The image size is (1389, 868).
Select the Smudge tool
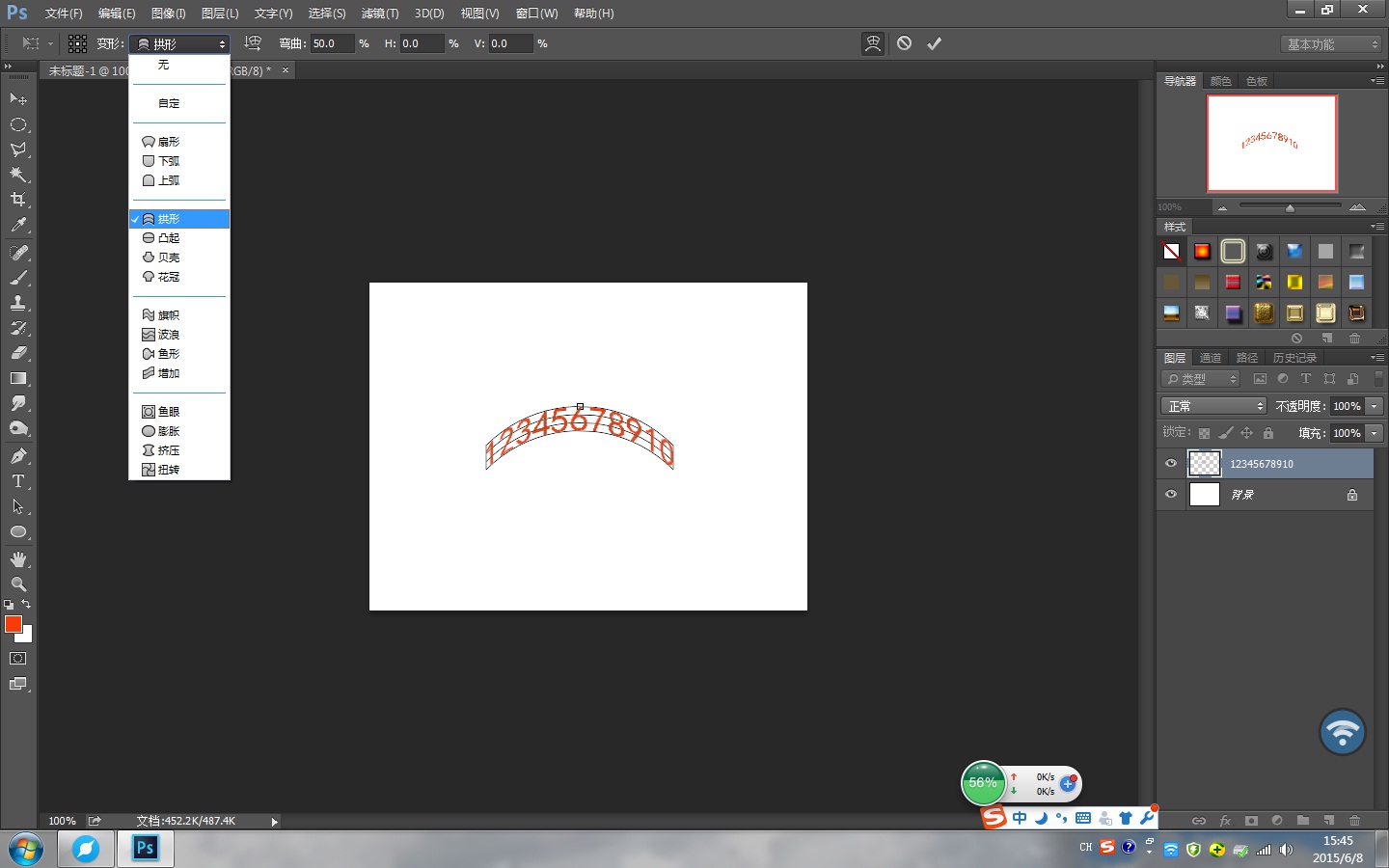point(18,403)
